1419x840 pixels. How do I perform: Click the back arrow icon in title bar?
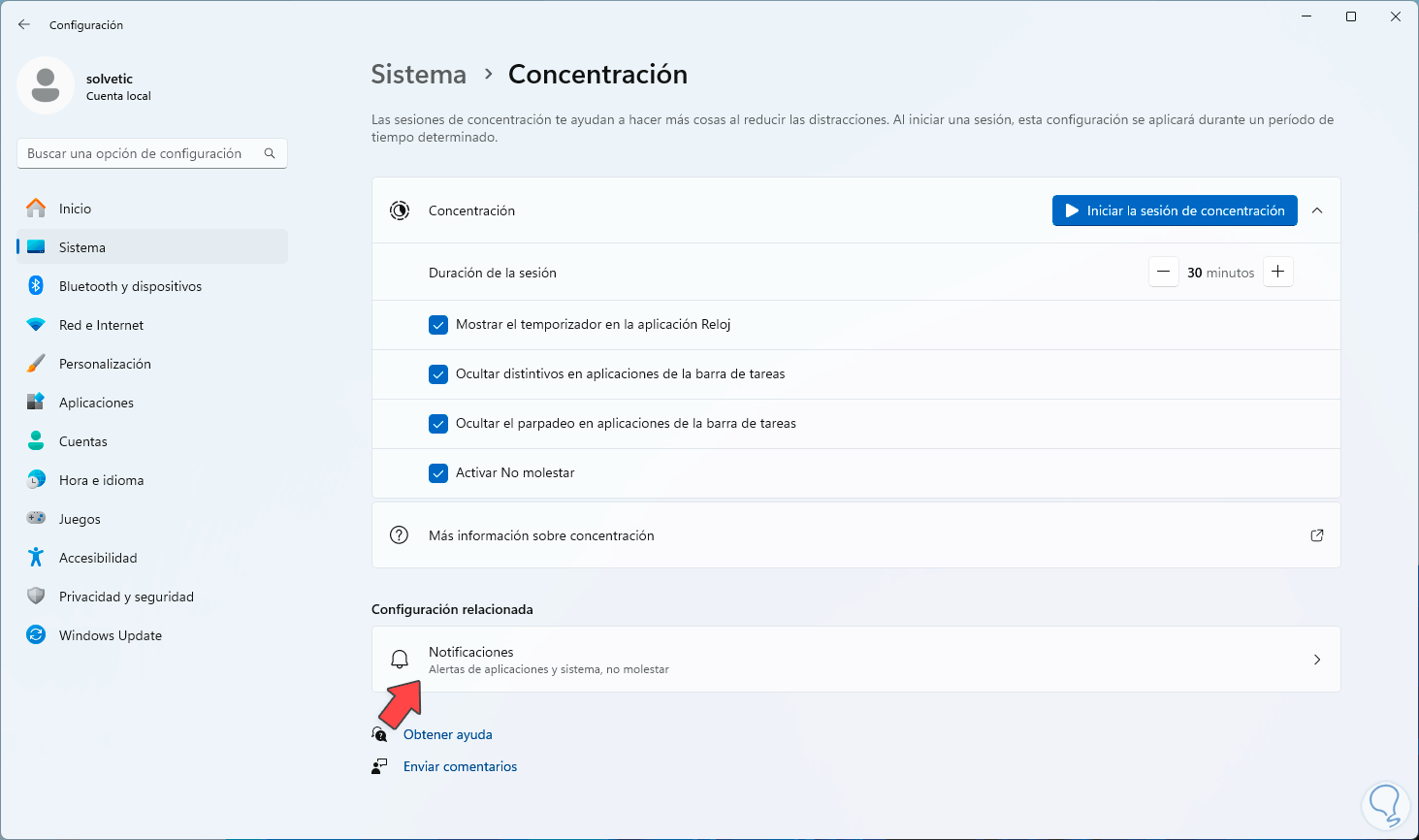pyautogui.click(x=24, y=24)
